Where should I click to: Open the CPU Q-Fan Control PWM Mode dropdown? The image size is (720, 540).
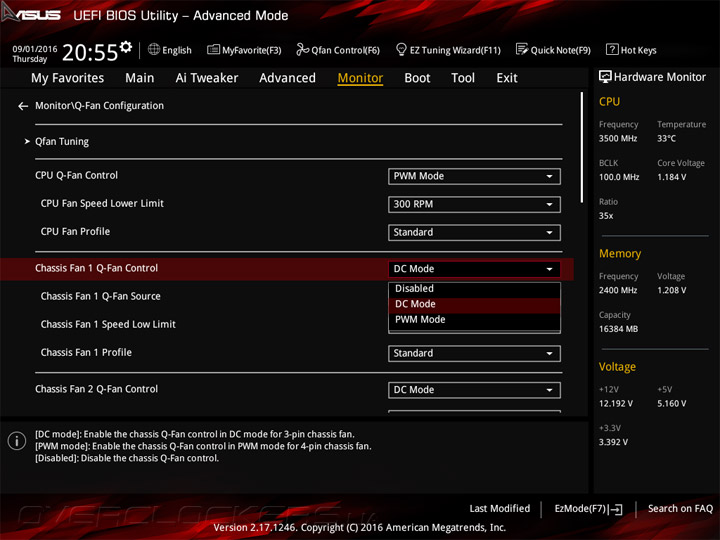tap(474, 176)
